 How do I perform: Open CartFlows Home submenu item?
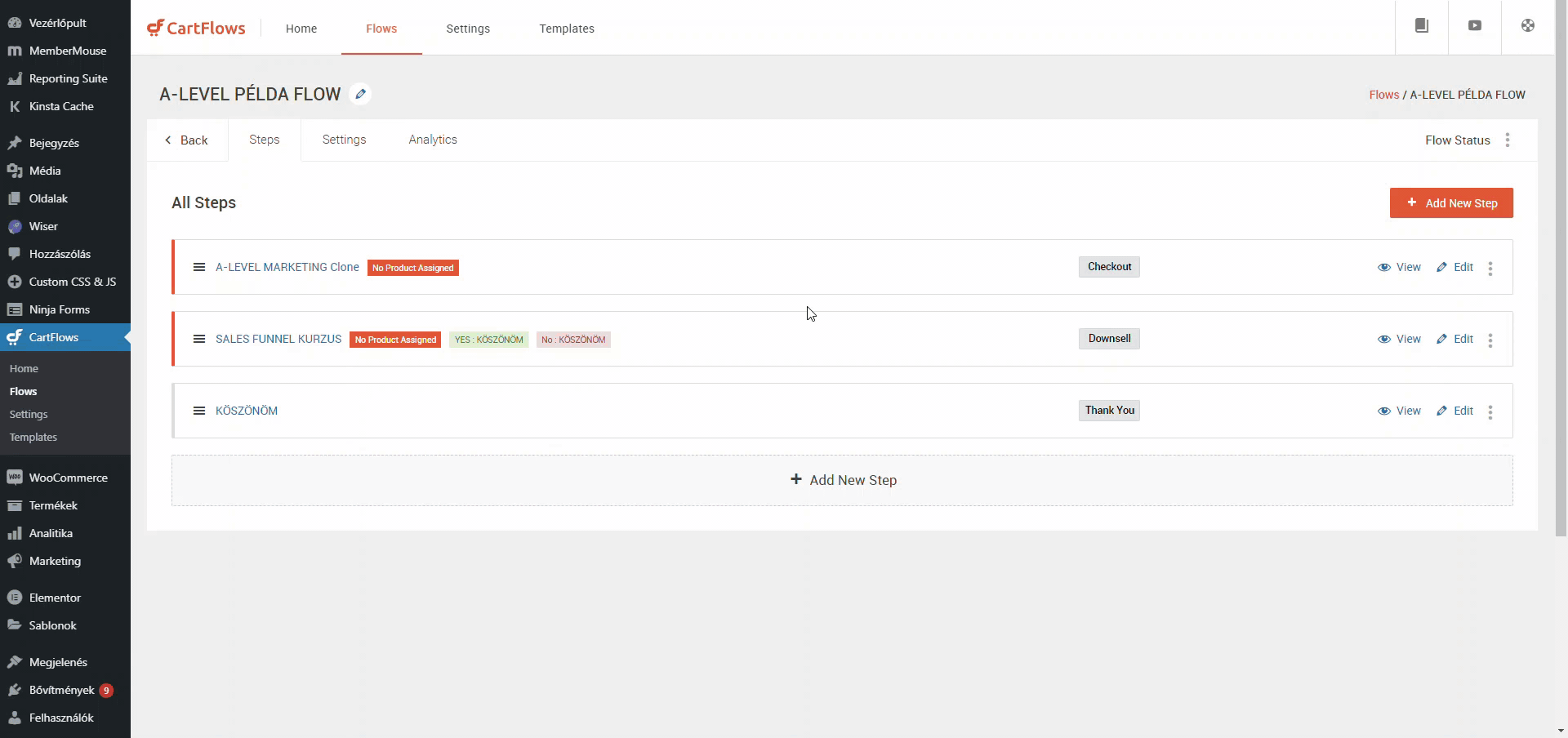[x=24, y=368]
